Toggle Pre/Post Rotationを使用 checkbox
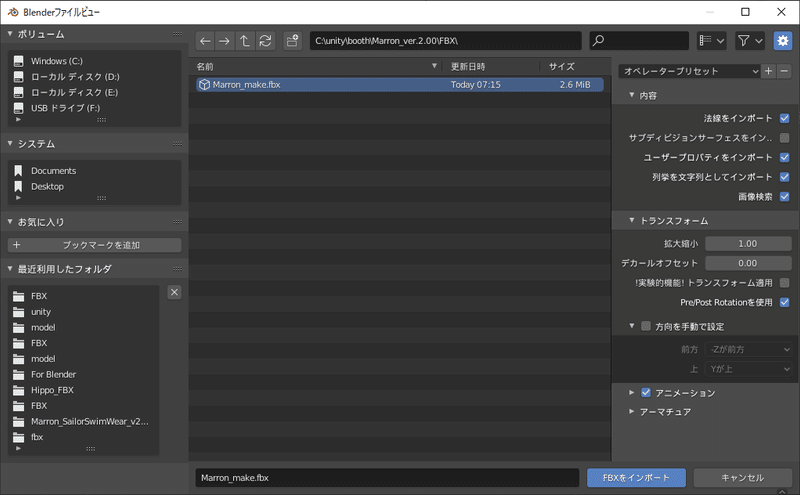 pos(785,303)
